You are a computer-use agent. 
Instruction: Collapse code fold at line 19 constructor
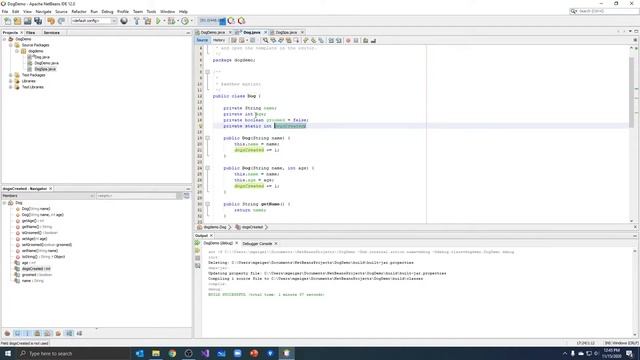(207, 138)
